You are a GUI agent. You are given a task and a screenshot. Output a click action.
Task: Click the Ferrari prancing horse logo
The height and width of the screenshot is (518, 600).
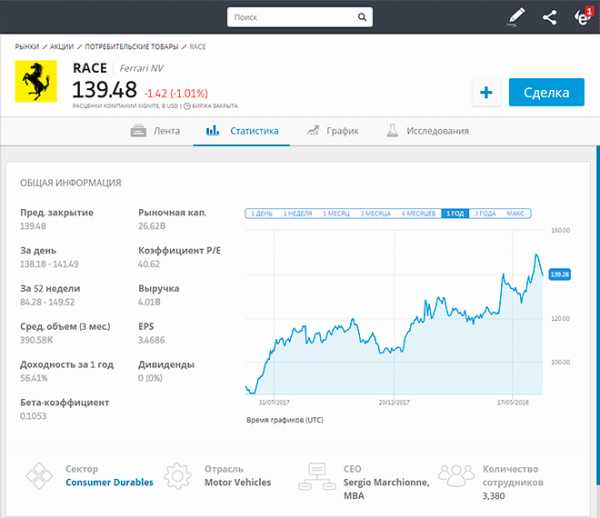[36, 81]
